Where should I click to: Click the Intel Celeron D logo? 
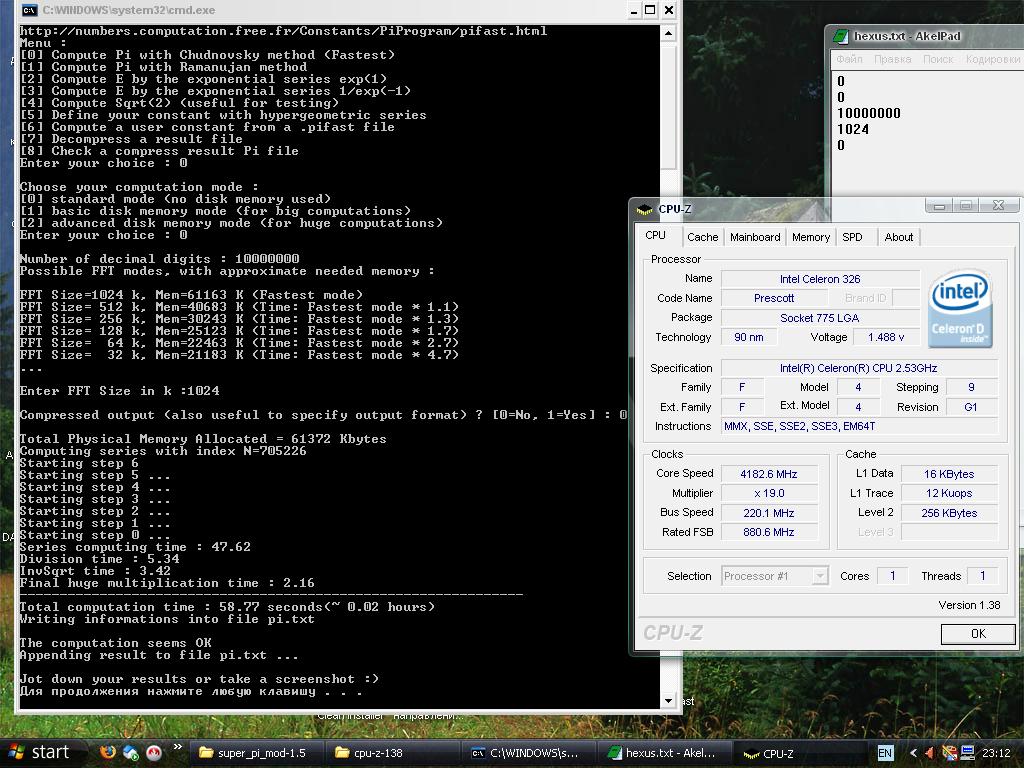[x=960, y=308]
